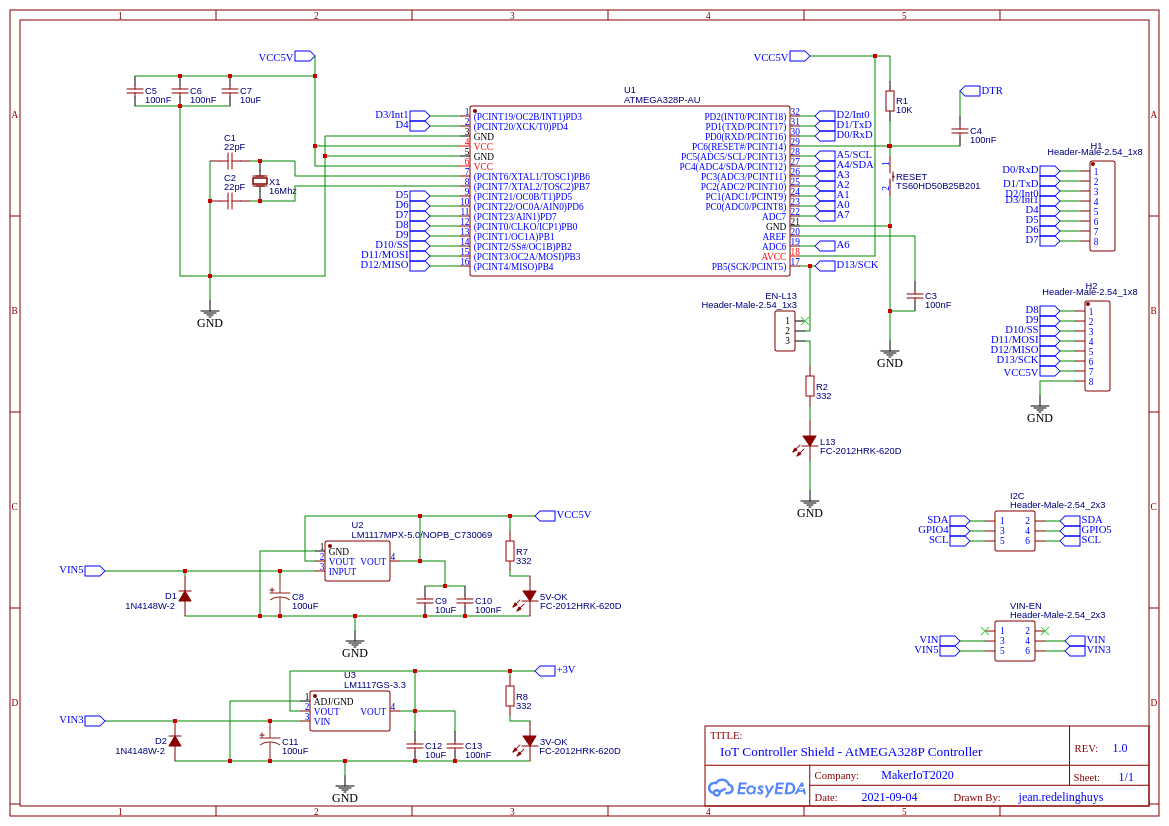
Task: Select the L13 LED symbol
Action: pos(808,444)
